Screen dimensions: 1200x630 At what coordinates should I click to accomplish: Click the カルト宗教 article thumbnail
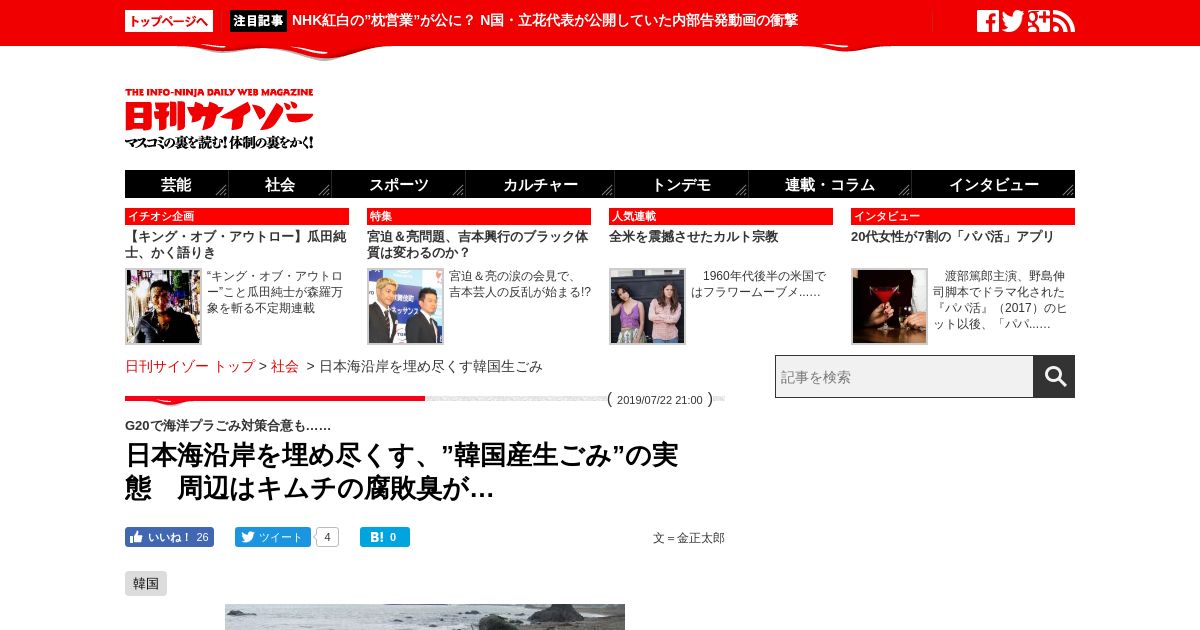tap(647, 306)
